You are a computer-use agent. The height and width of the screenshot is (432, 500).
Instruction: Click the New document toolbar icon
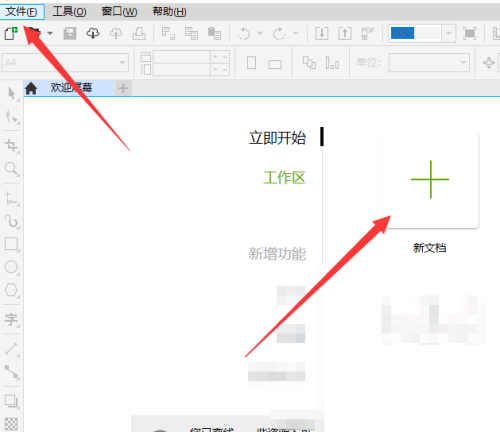pyautogui.click(x=11, y=33)
